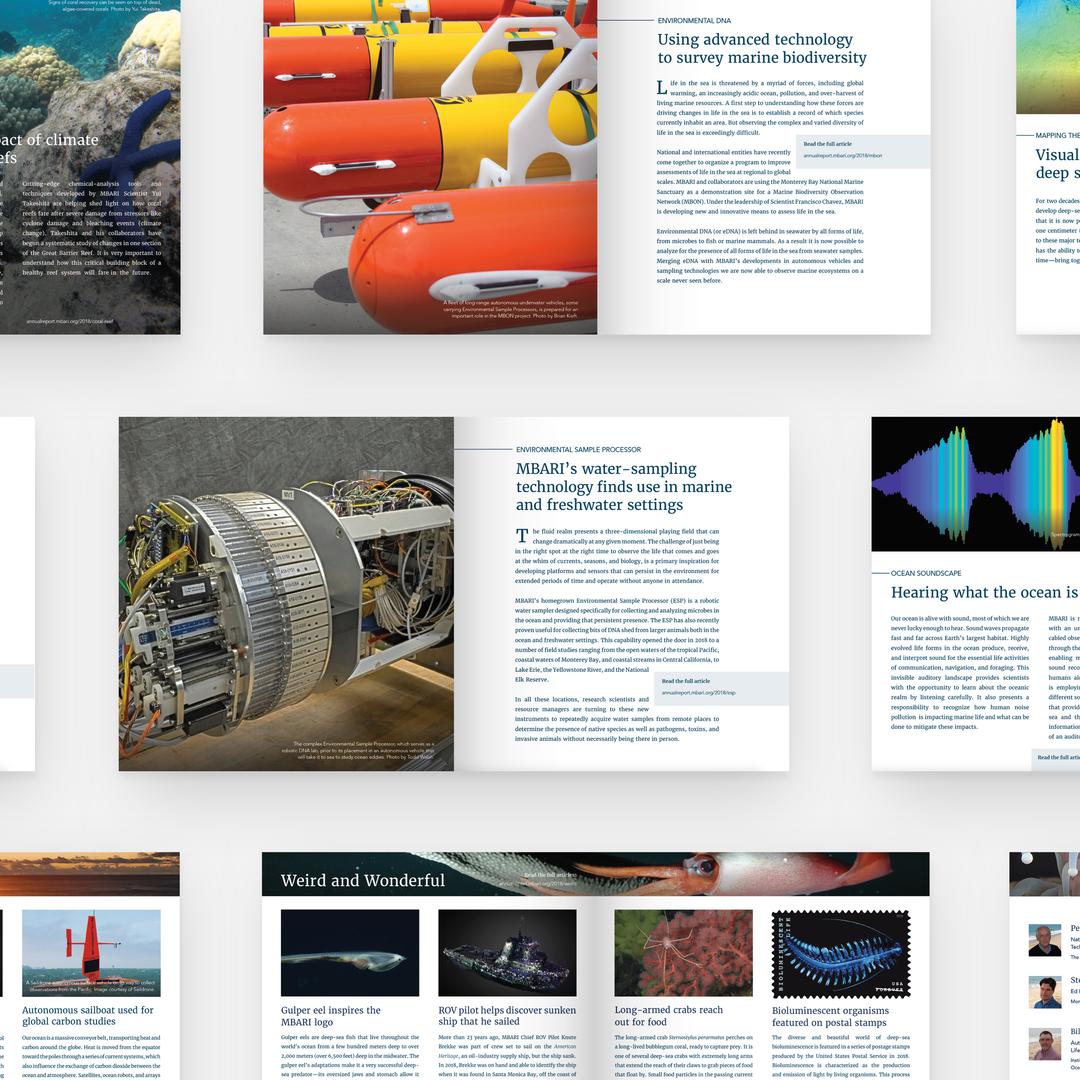Click 'Gulper eel inspires the MBARI logo' heading

[x=331, y=1016]
